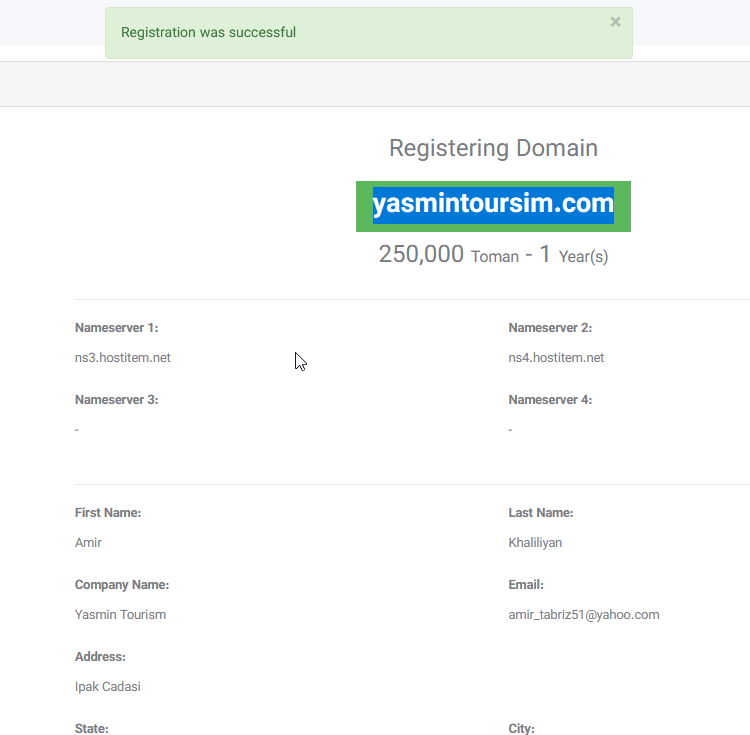
Task: Click the first name value Amir
Action: (x=88, y=543)
